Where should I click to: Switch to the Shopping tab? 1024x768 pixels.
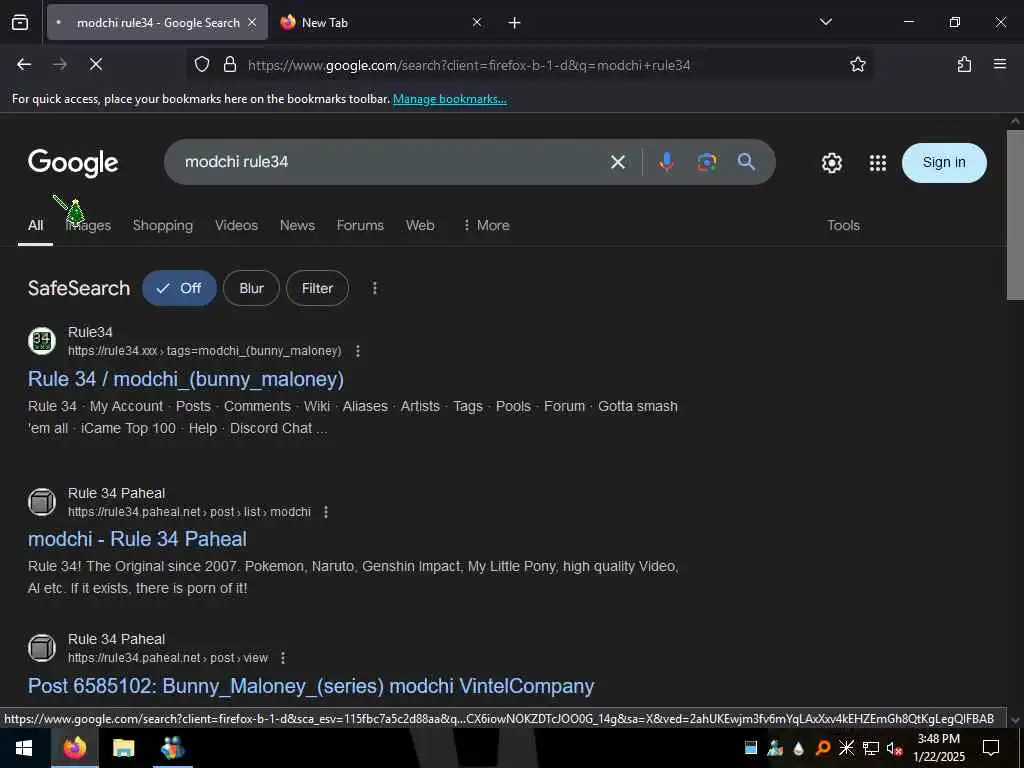163,225
